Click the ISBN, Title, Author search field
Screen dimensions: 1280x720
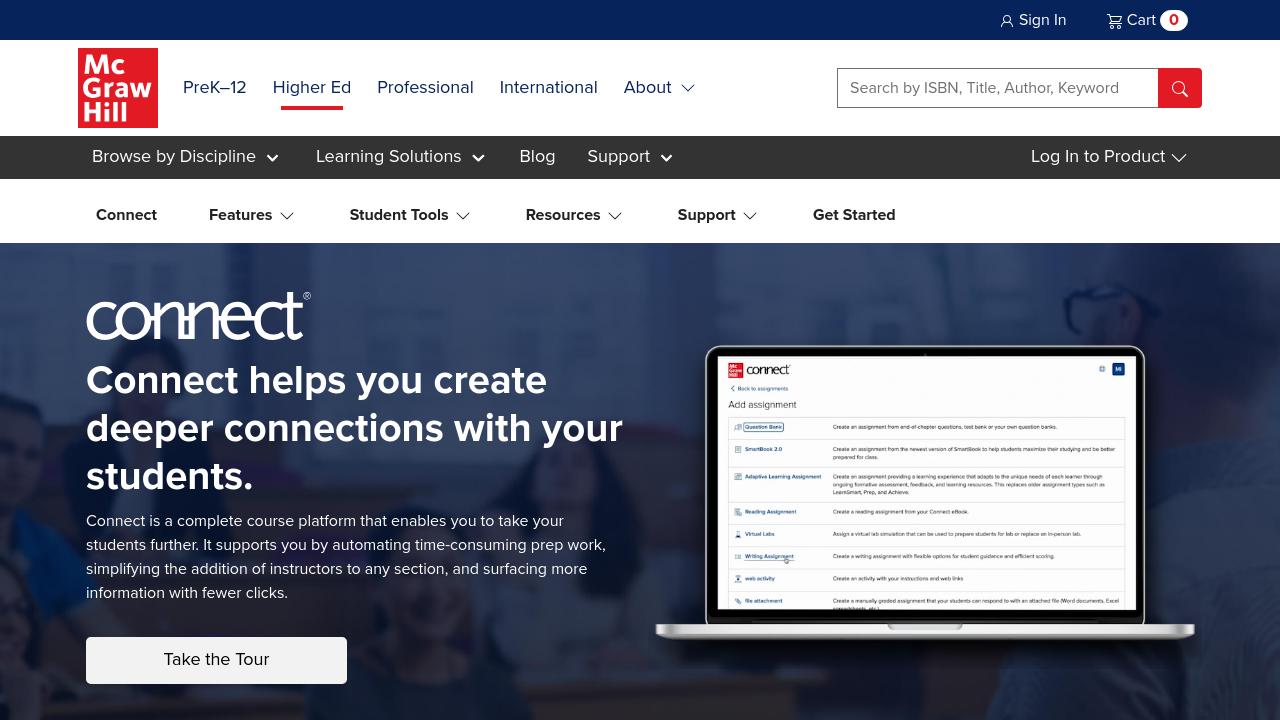(x=997, y=88)
